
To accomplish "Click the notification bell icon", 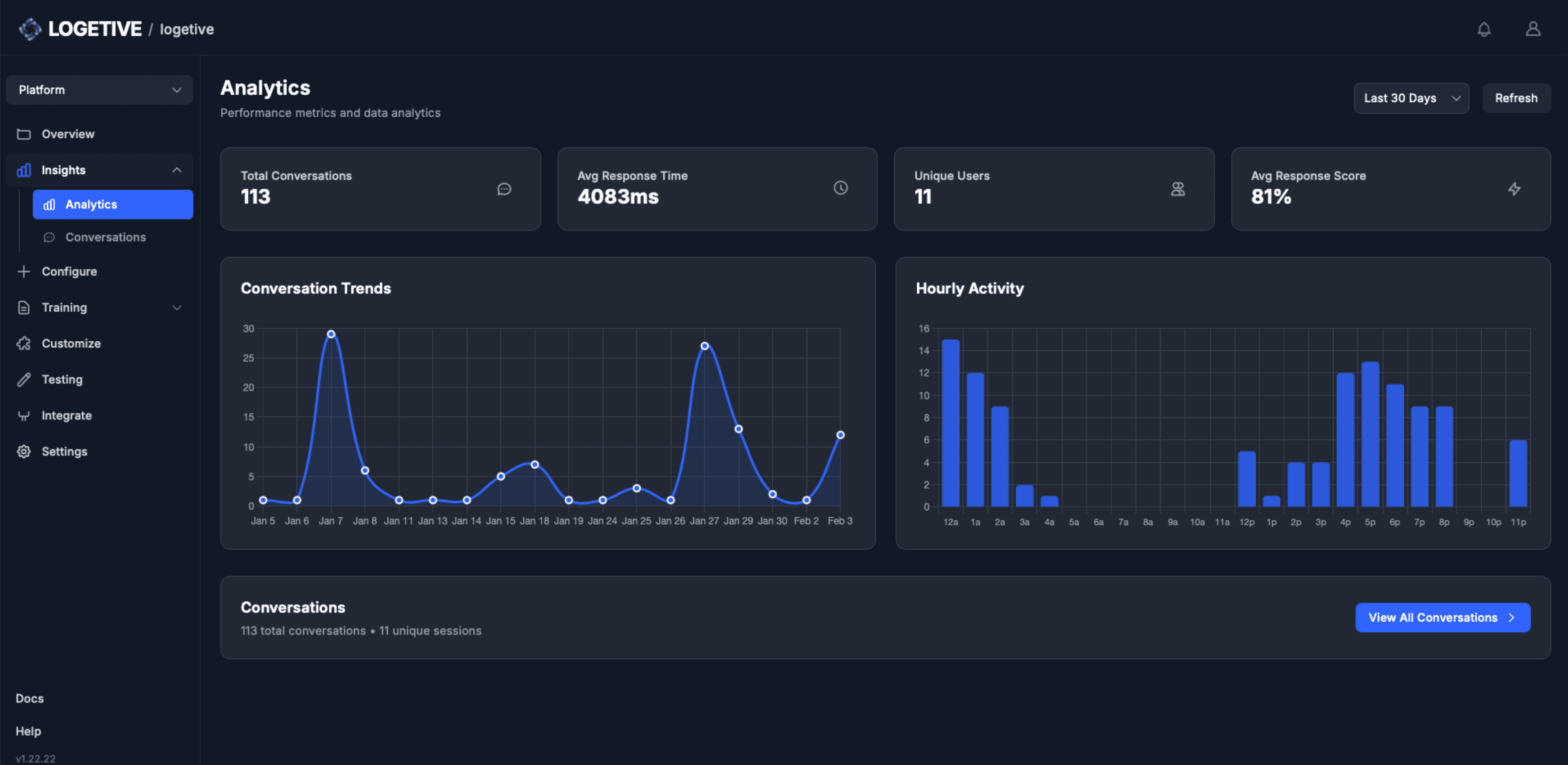I will coord(1483,29).
